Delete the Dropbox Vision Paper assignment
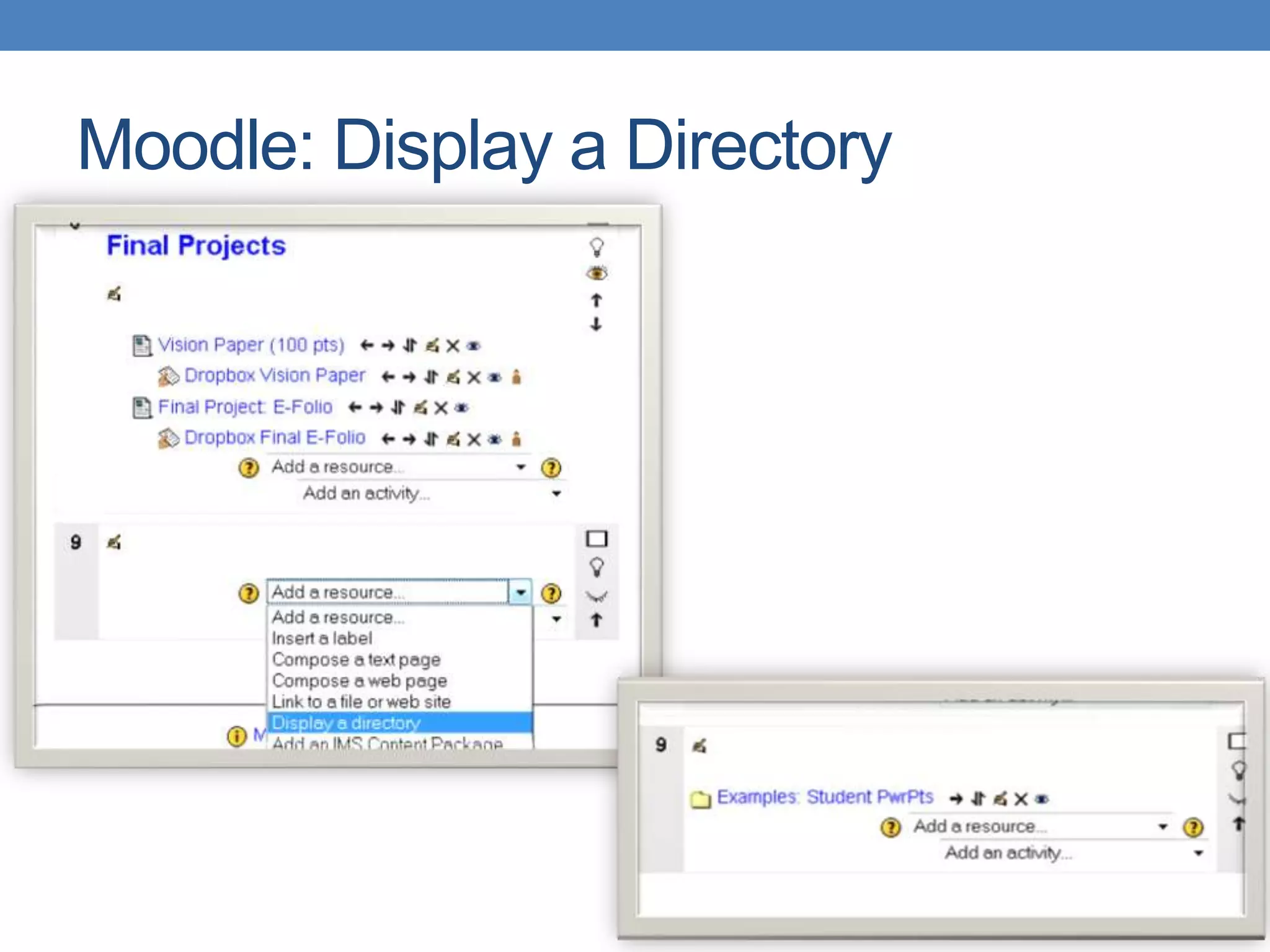This screenshot has height=952, width=1270. tap(474, 377)
